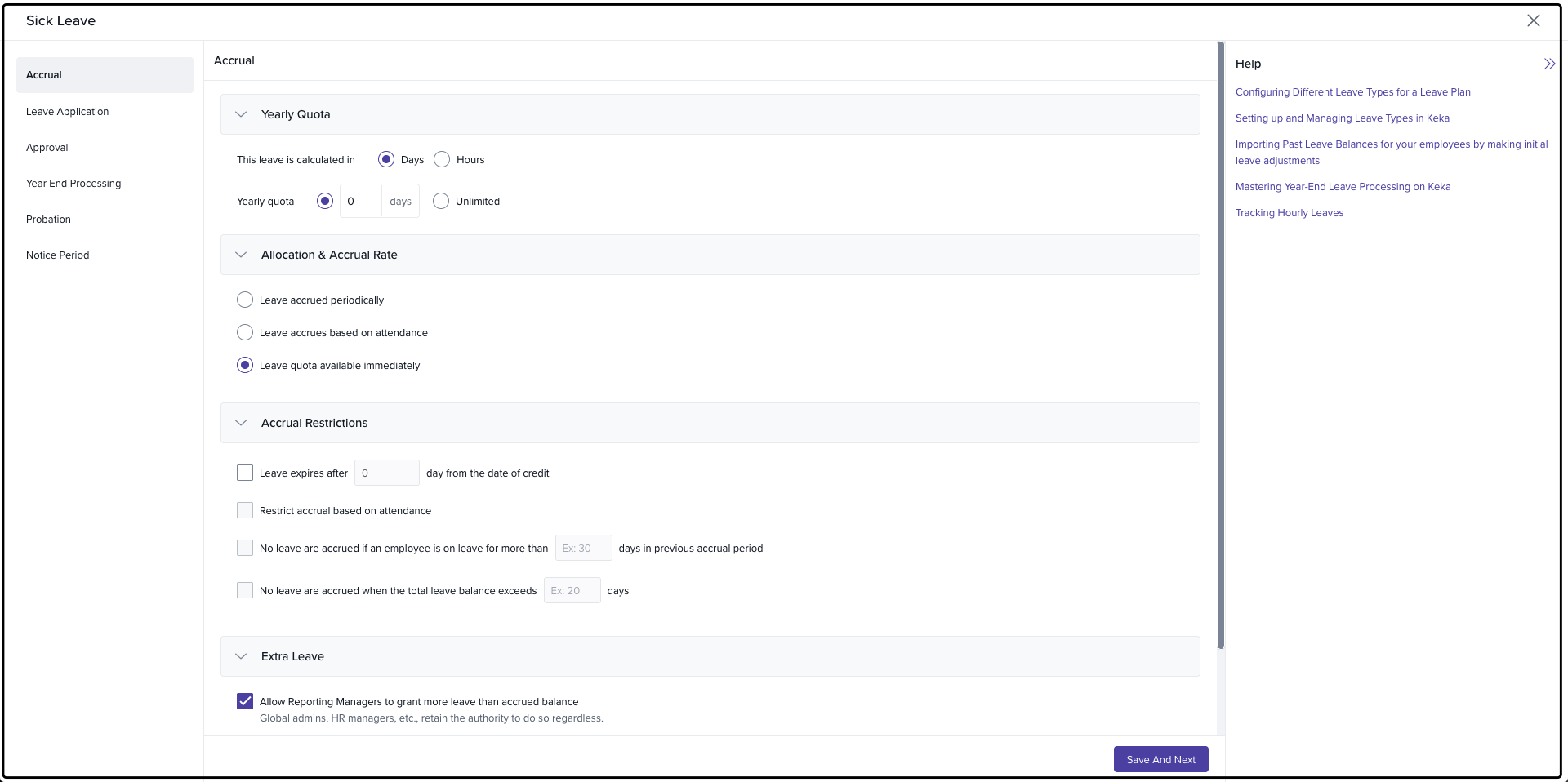Select Hours as leave calculation unit
This screenshot has height=782, width=1568.
click(x=442, y=160)
